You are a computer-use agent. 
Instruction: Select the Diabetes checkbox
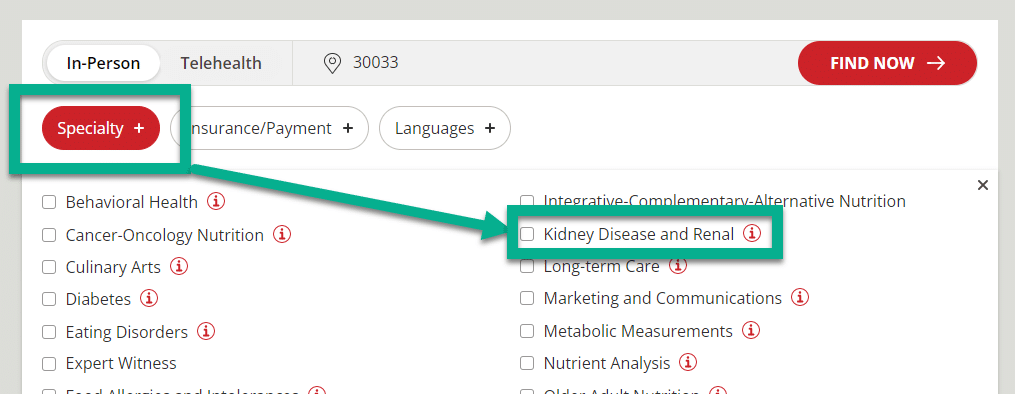click(x=49, y=300)
